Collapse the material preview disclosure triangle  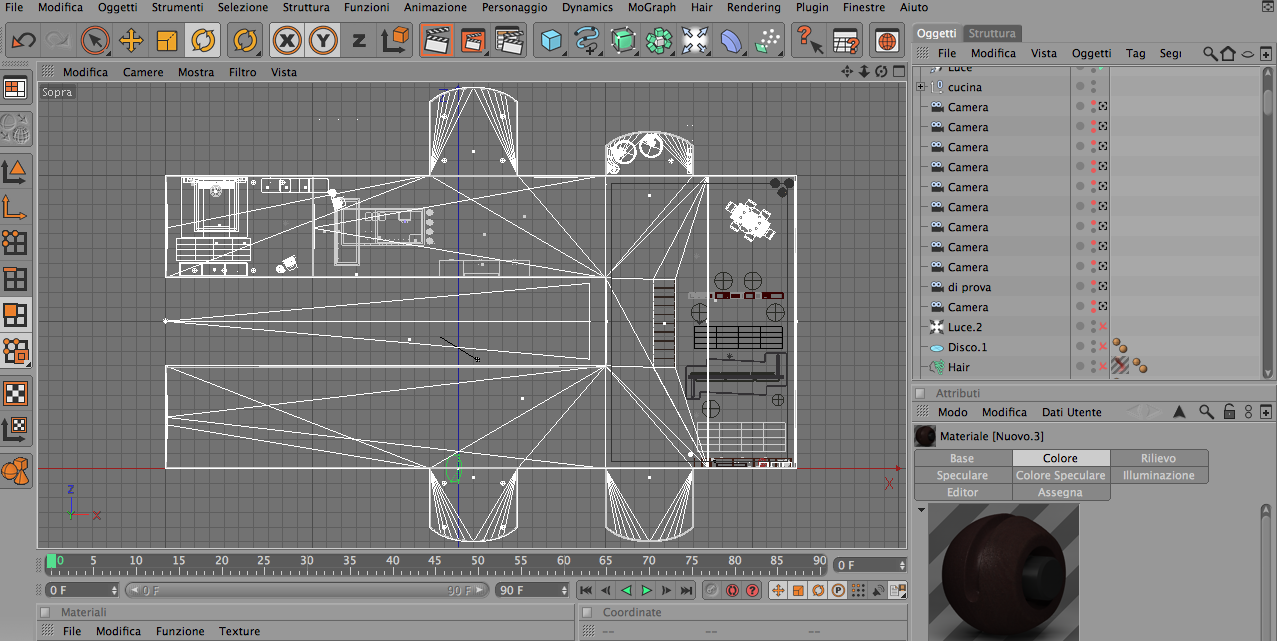click(x=920, y=510)
